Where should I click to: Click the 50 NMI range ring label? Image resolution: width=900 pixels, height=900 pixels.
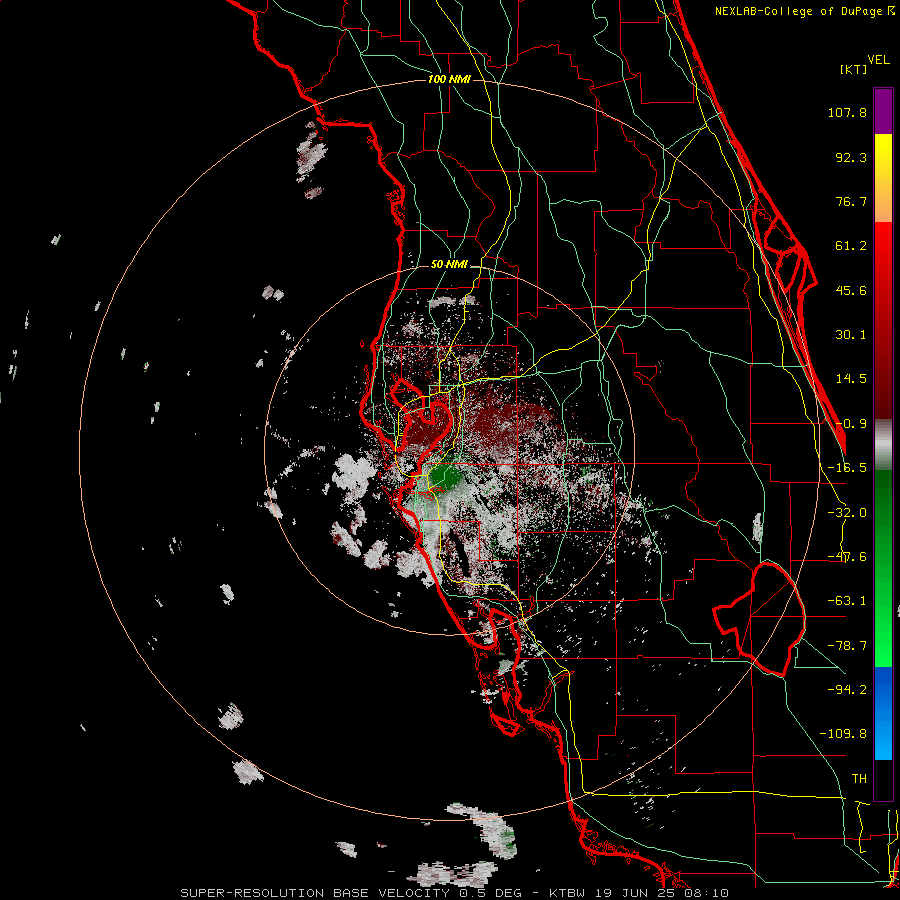pos(449,264)
